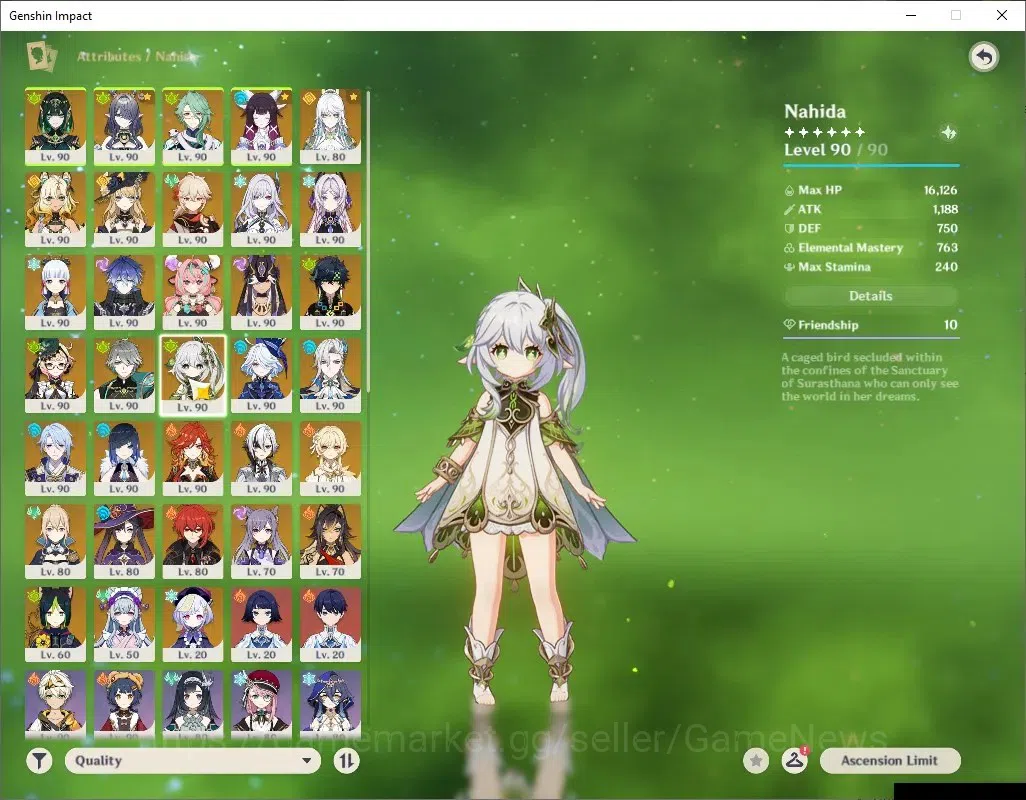Select Mona's portrait
Screen dimensions: 1026x800
tap(124, 542)
